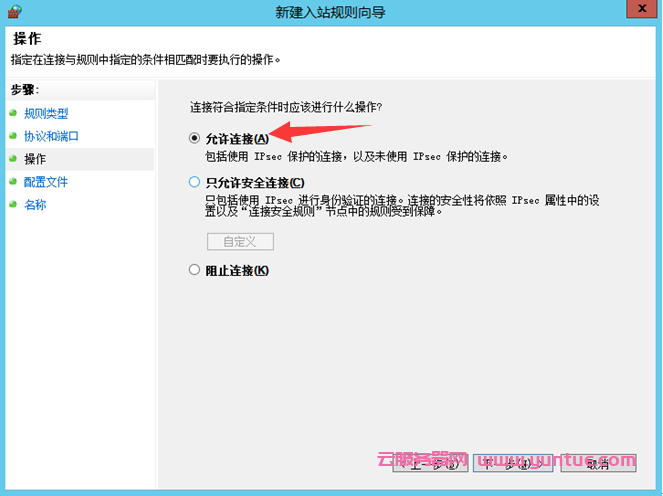The height and width of the screenshot is (496, 663).
Task: Select the 阻止连接(K) radio button
Action: (195, 270)
